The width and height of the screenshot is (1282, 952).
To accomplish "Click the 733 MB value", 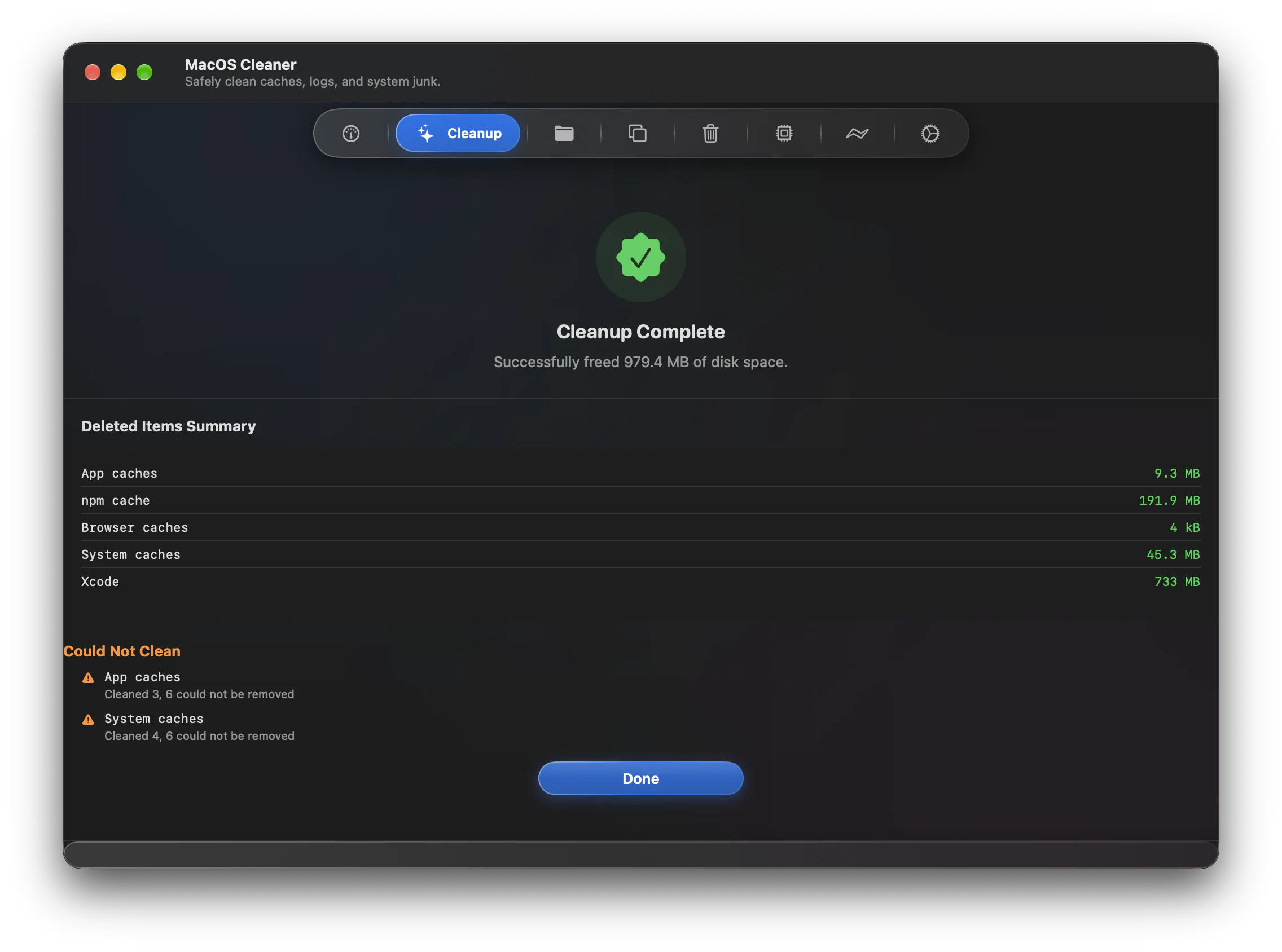I will 1176,581.
